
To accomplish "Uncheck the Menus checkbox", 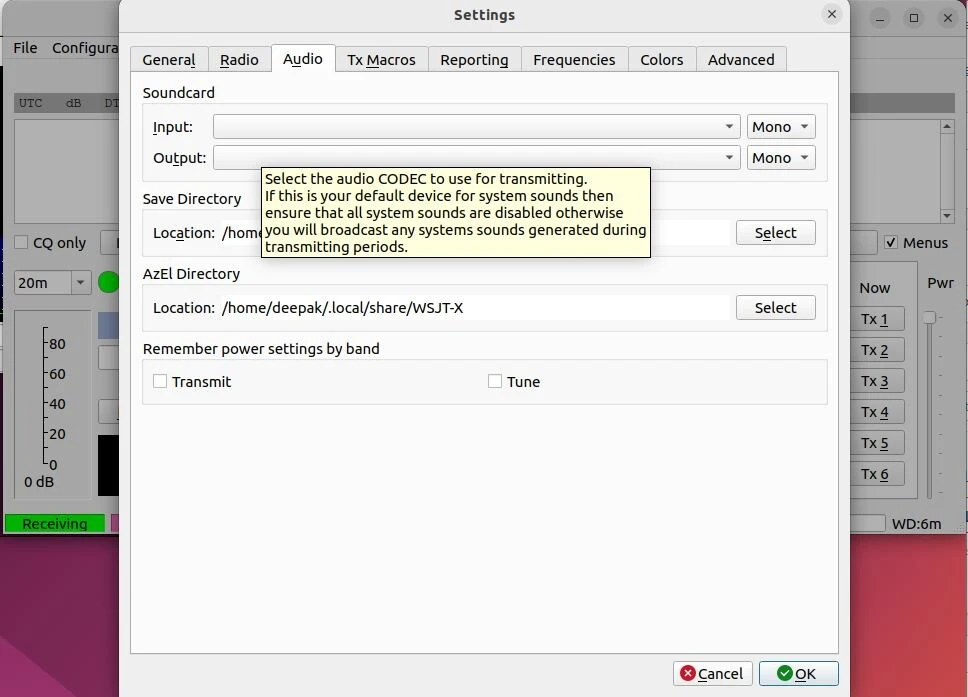I will pyautogui.click(x=891, y=242).
